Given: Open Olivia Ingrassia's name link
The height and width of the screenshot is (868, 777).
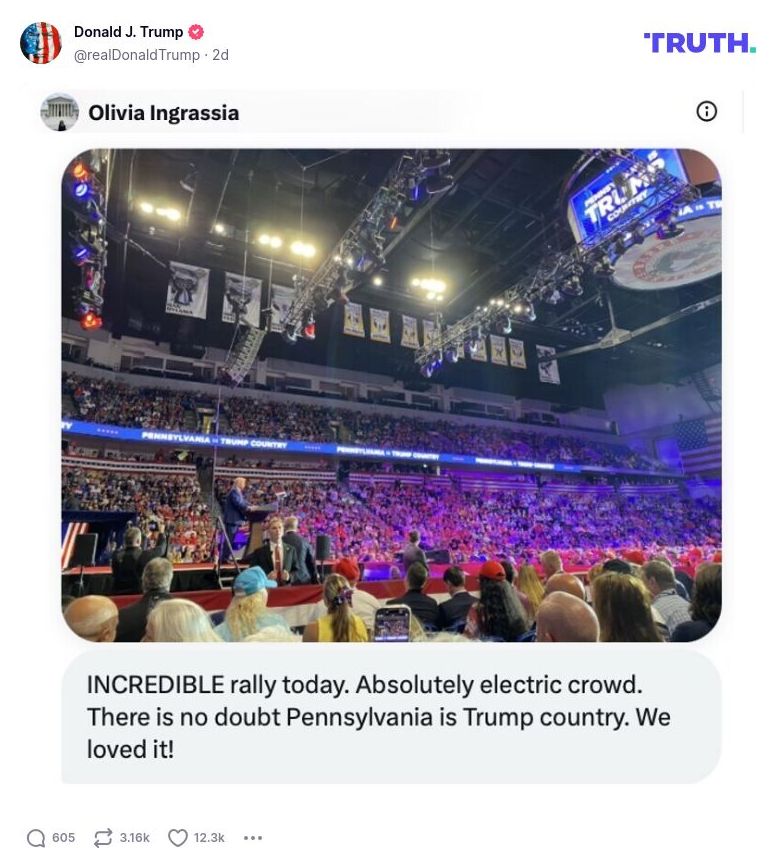Looking at the screenshot, I should click(x=163, y=112).
